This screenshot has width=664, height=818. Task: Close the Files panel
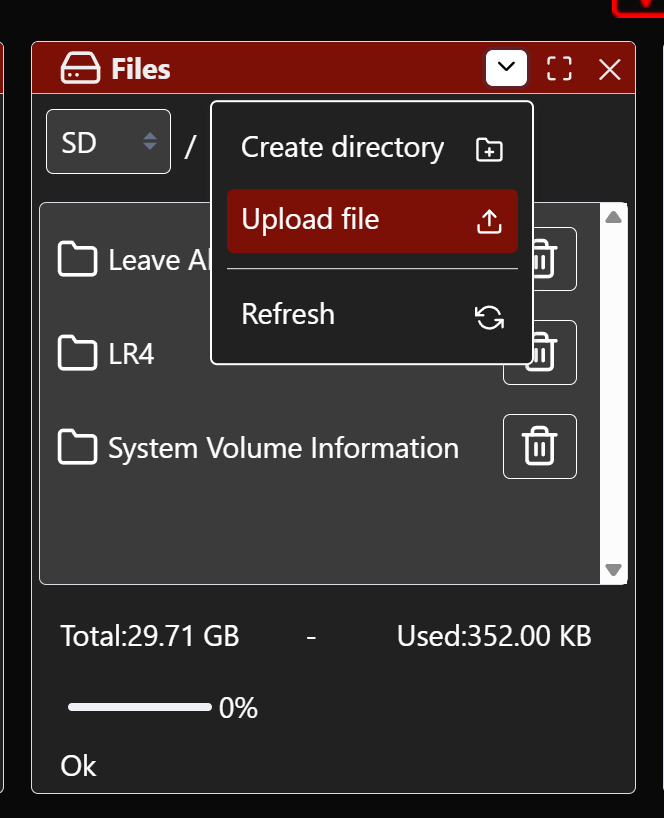tap(609, 69)
